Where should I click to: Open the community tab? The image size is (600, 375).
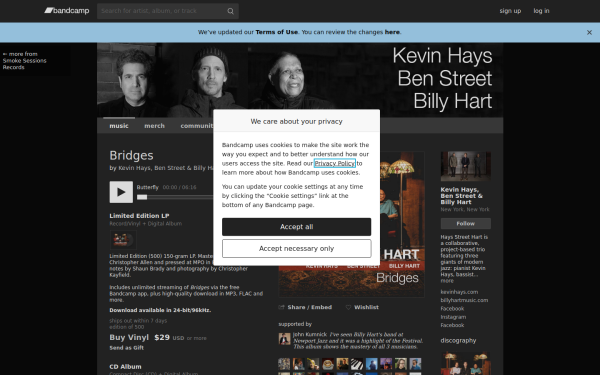(197, 126)
